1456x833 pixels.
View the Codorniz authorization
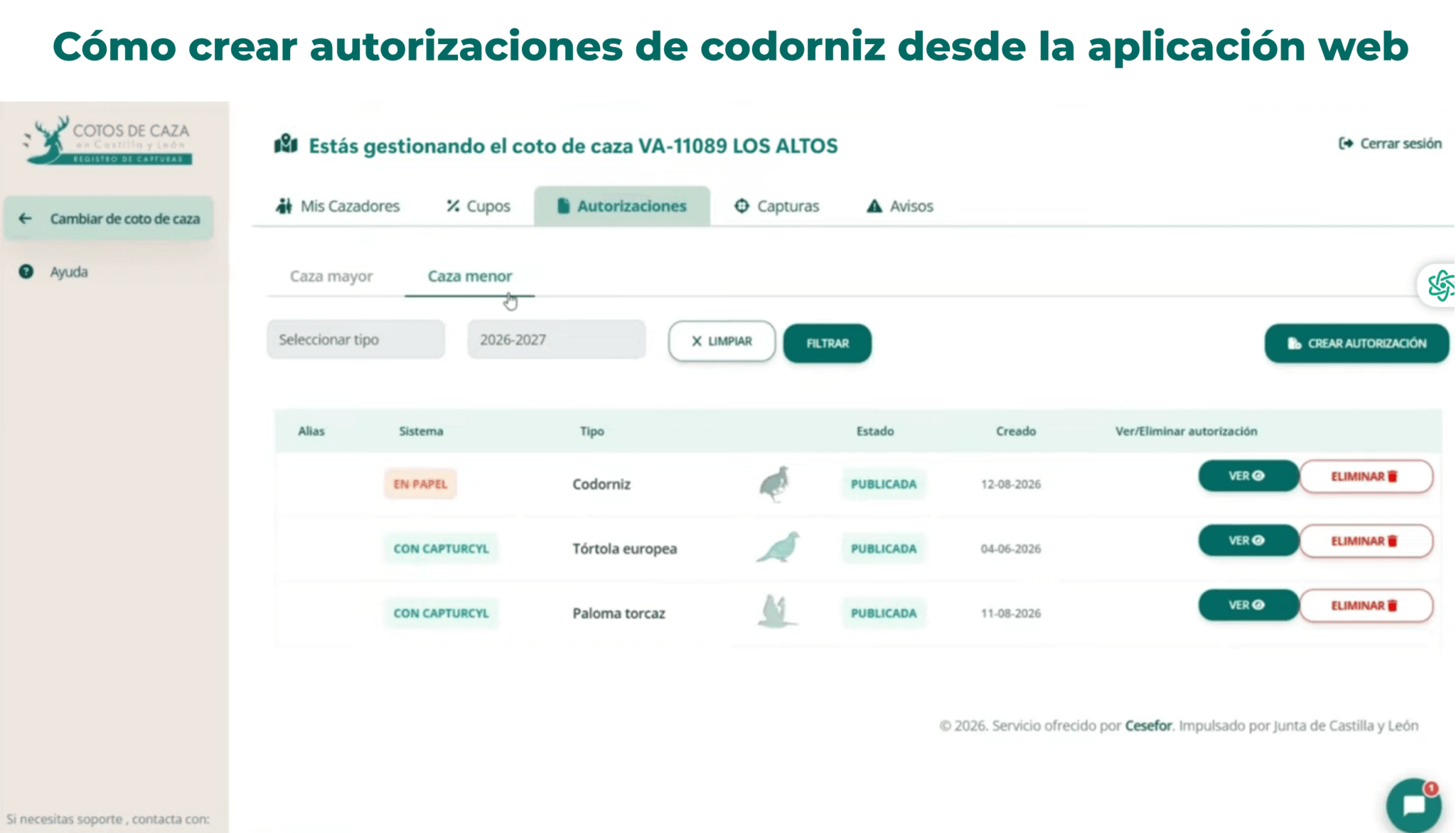point(1248,475)
